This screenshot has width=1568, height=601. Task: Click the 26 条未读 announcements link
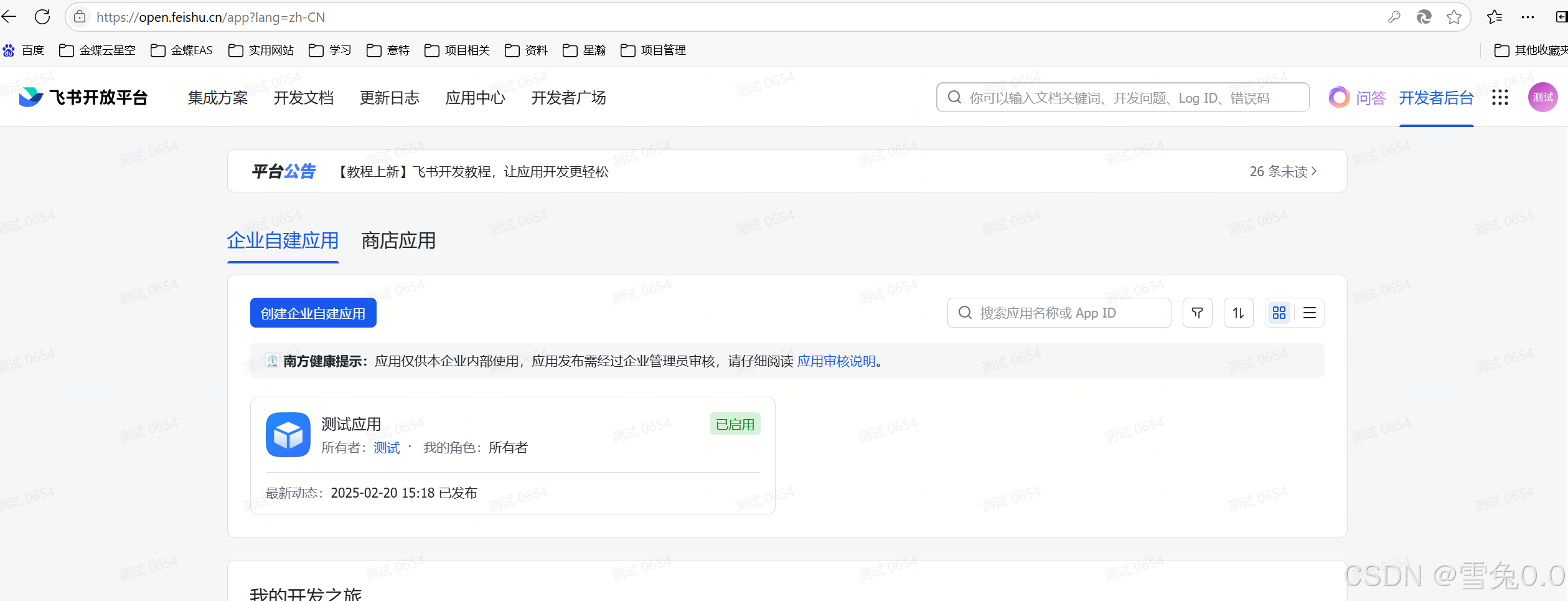point(1284,171)
